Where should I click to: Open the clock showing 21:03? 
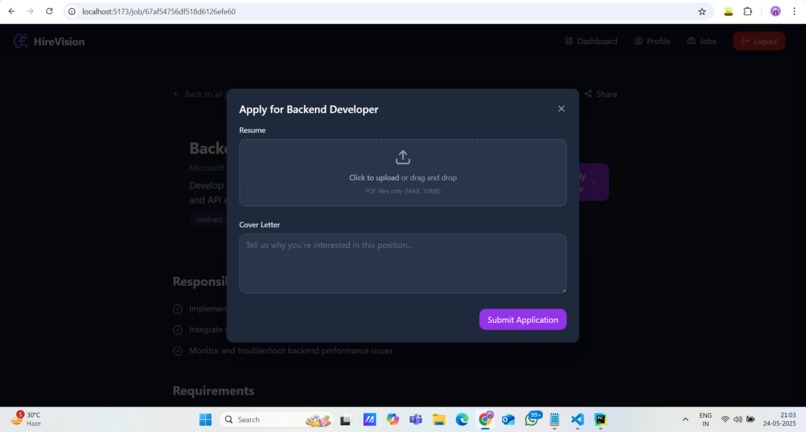(779, 419)
